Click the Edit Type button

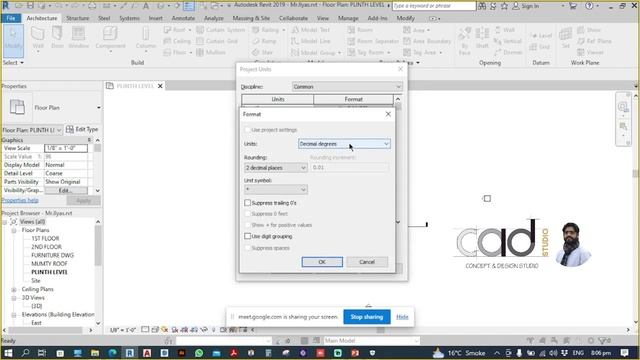click(82, 129)
